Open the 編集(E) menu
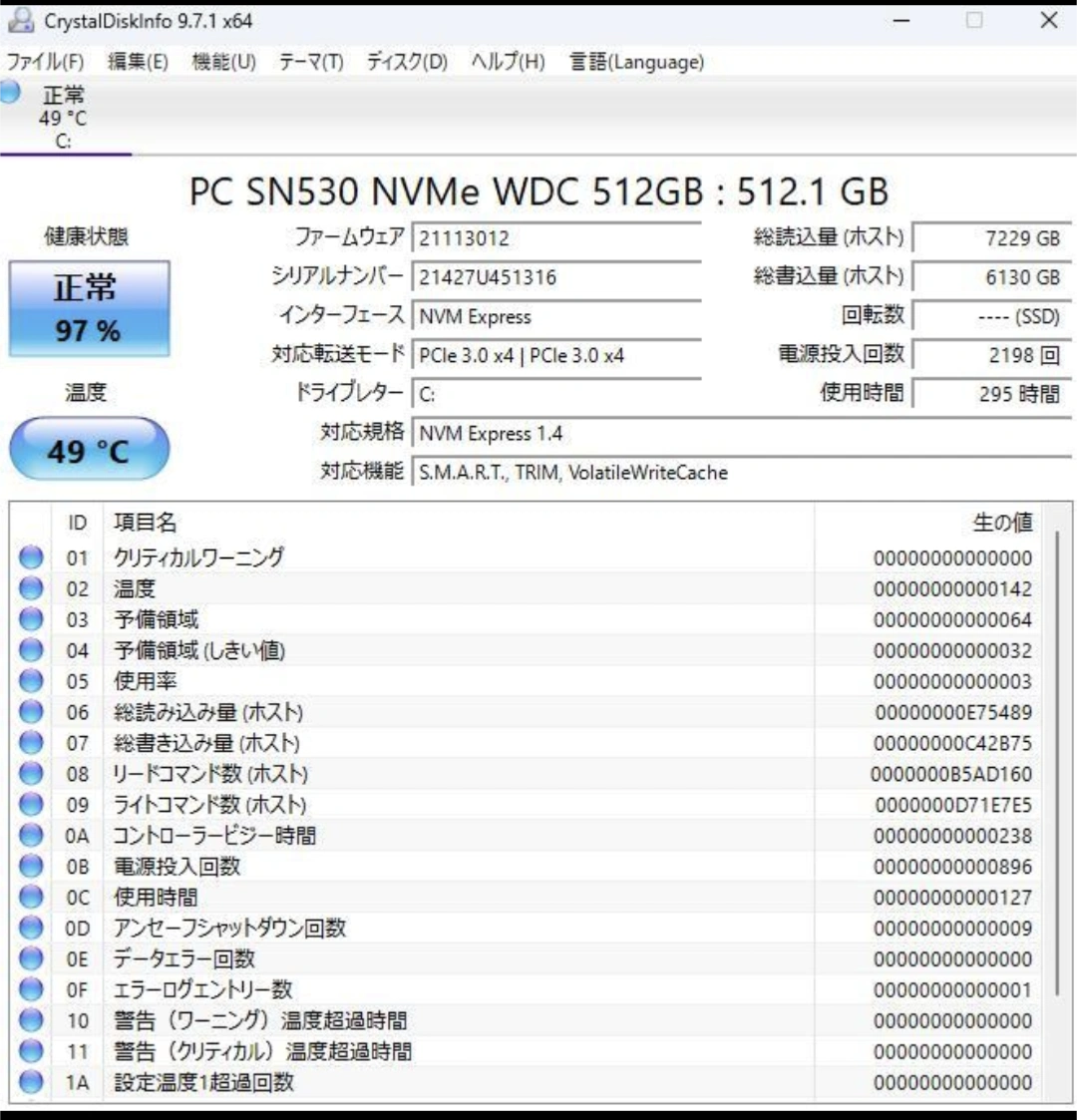The image size is (1077, 1120). pos(138,62)
